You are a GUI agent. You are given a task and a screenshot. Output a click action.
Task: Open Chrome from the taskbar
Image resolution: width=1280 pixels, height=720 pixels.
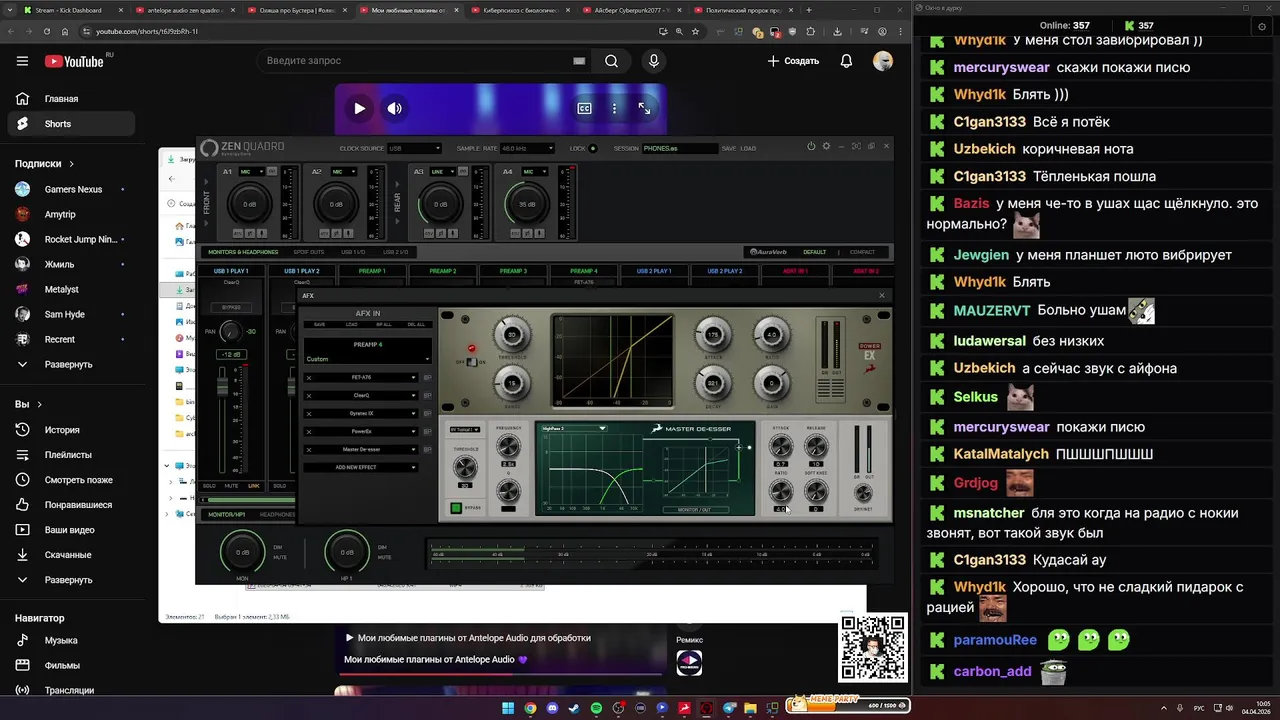(530, 708)
